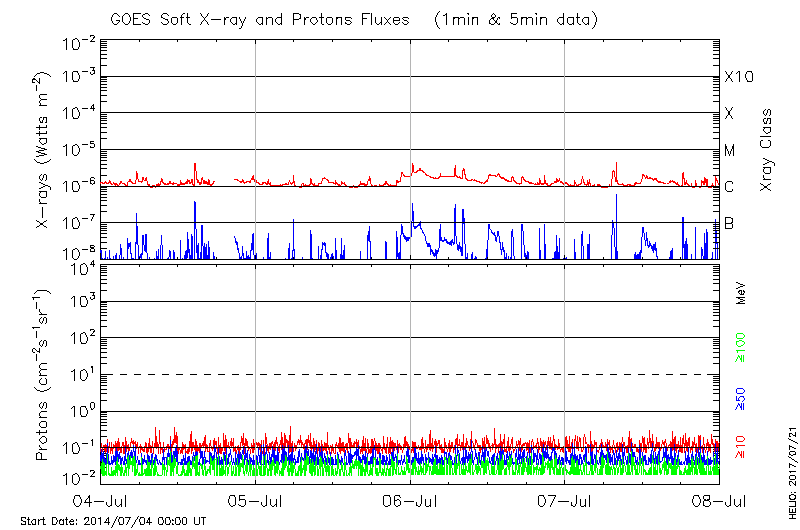The image size is (800, 530).
Task: Select the 'B' X-ray class label
Action: click(729, 223)
